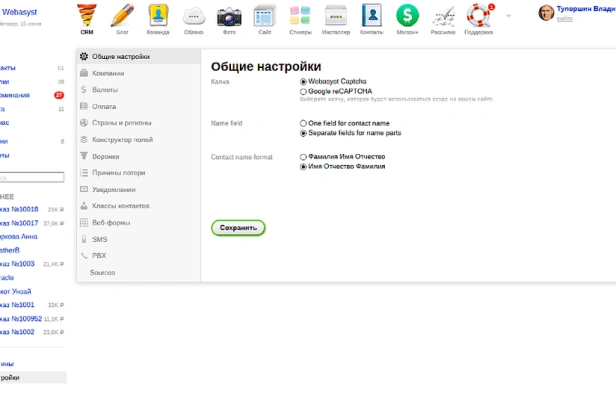Image resolution: width=616 pixels, height=405 pixels.
Task: Open Страны и регионы settings
Action: [119, 123]
